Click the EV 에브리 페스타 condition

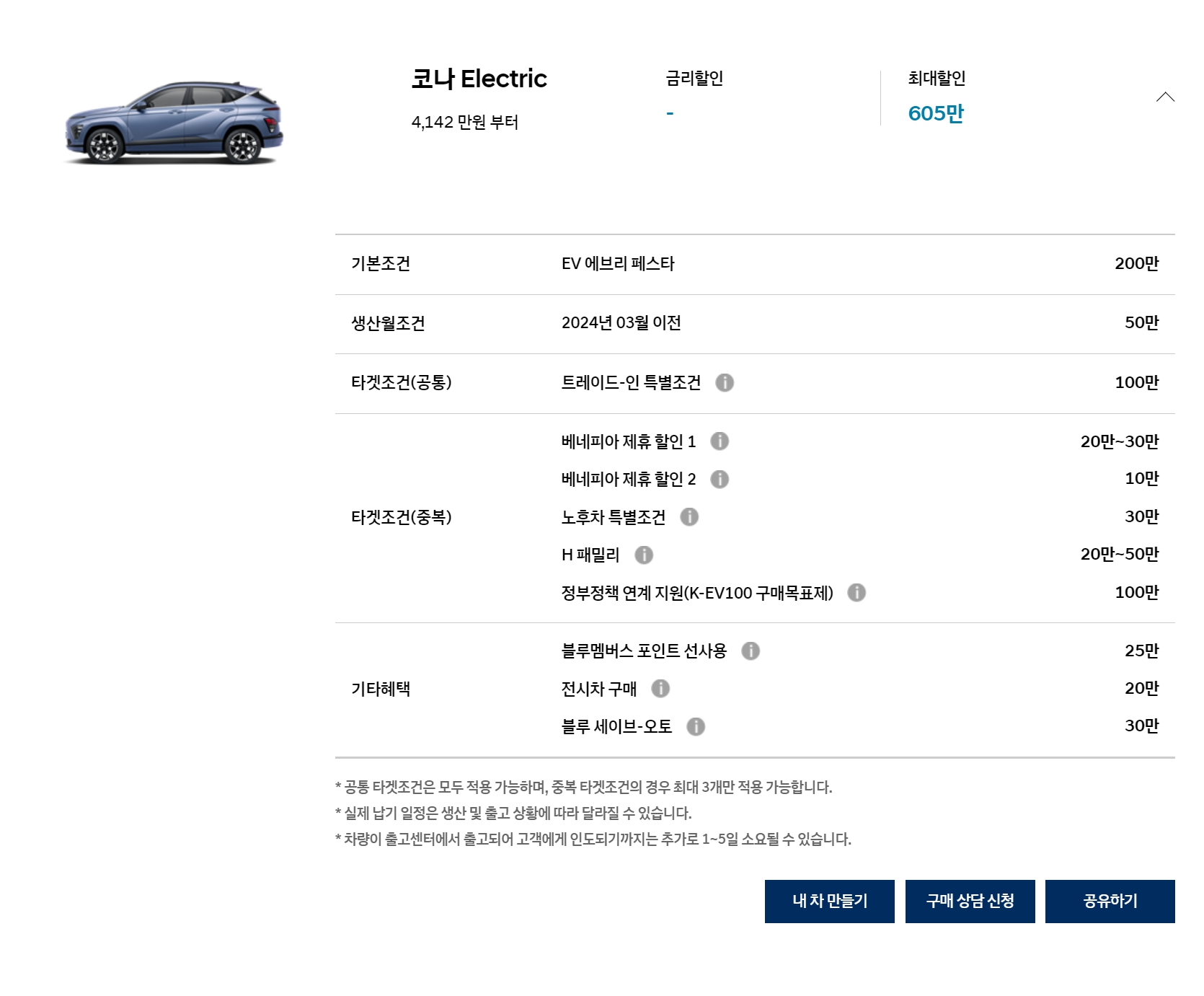tap(618, 264)
